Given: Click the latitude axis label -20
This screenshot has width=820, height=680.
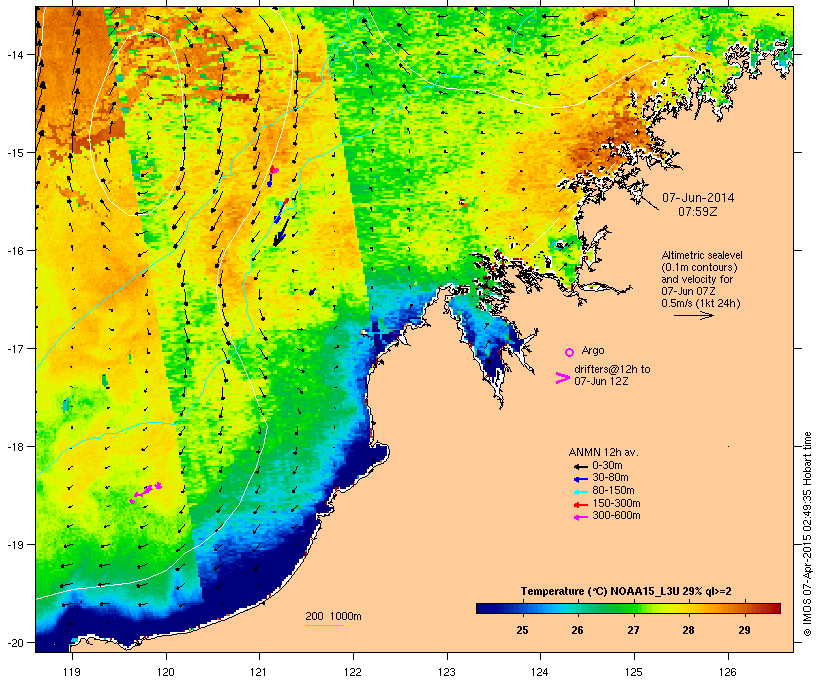Looking at the screenshot, I should tap(14, 643).
